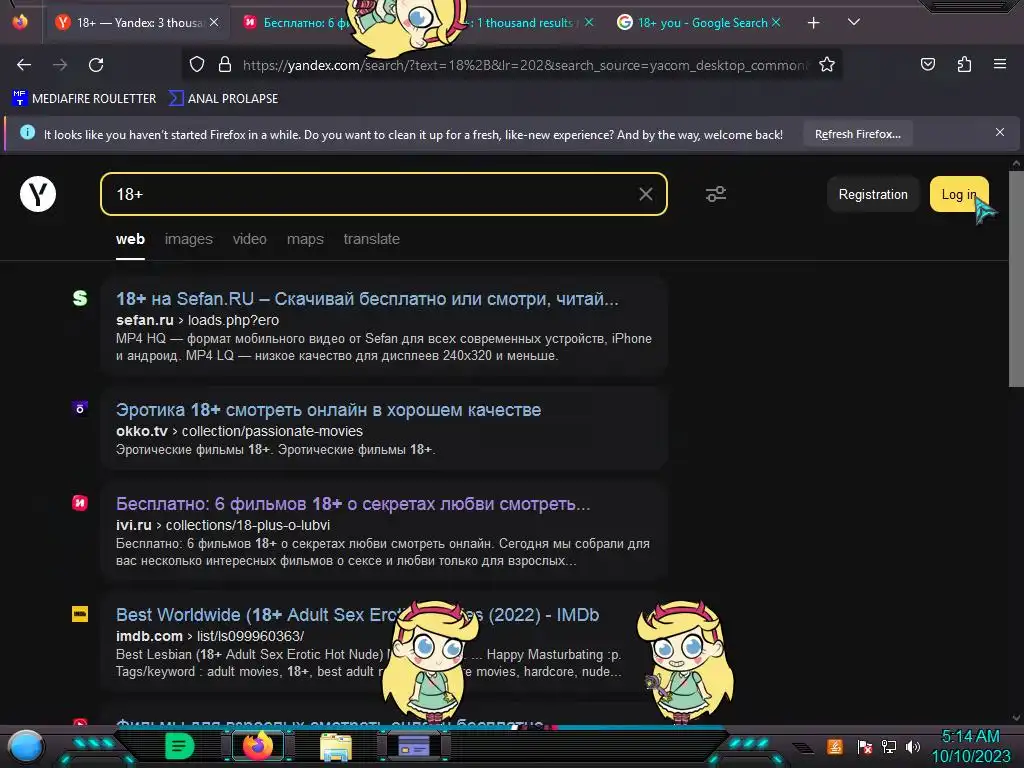Dismiss the Firefox notification bar

click(x=1000, y=133)
